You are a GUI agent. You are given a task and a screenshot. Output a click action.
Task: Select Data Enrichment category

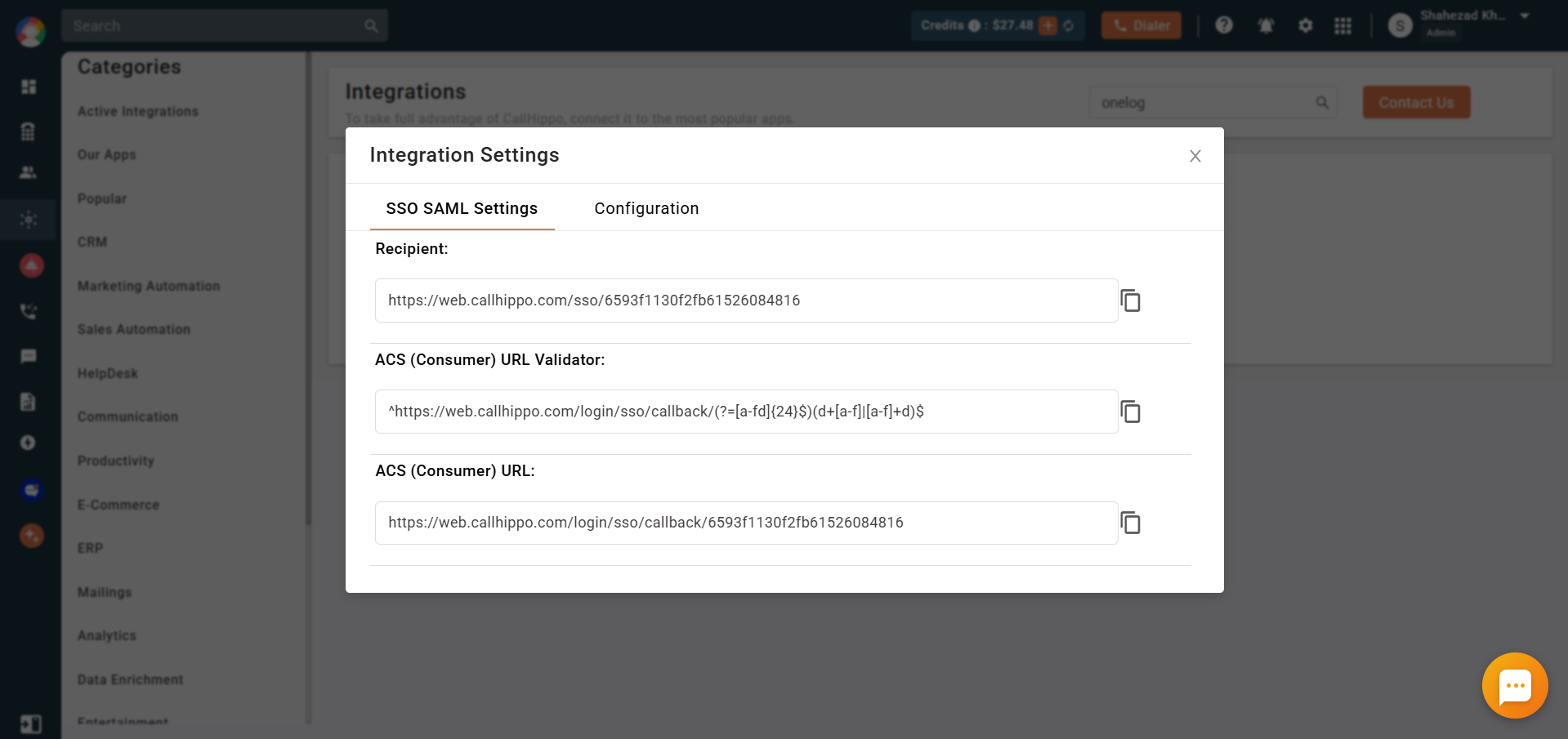[131, 679]
